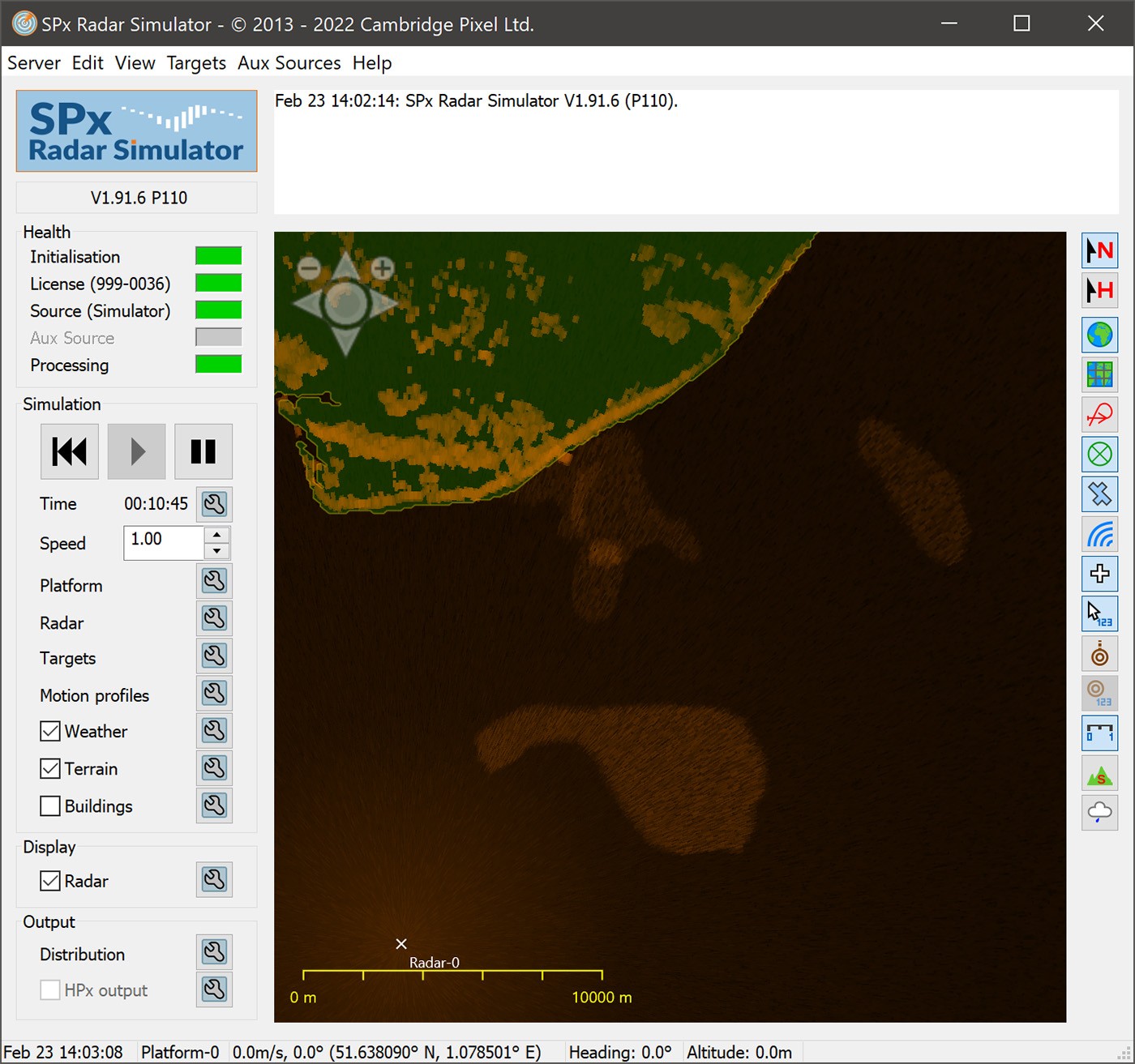Decrease Speed with the down arrow
Screen dimensions: 1135x1064
point(216,551)
